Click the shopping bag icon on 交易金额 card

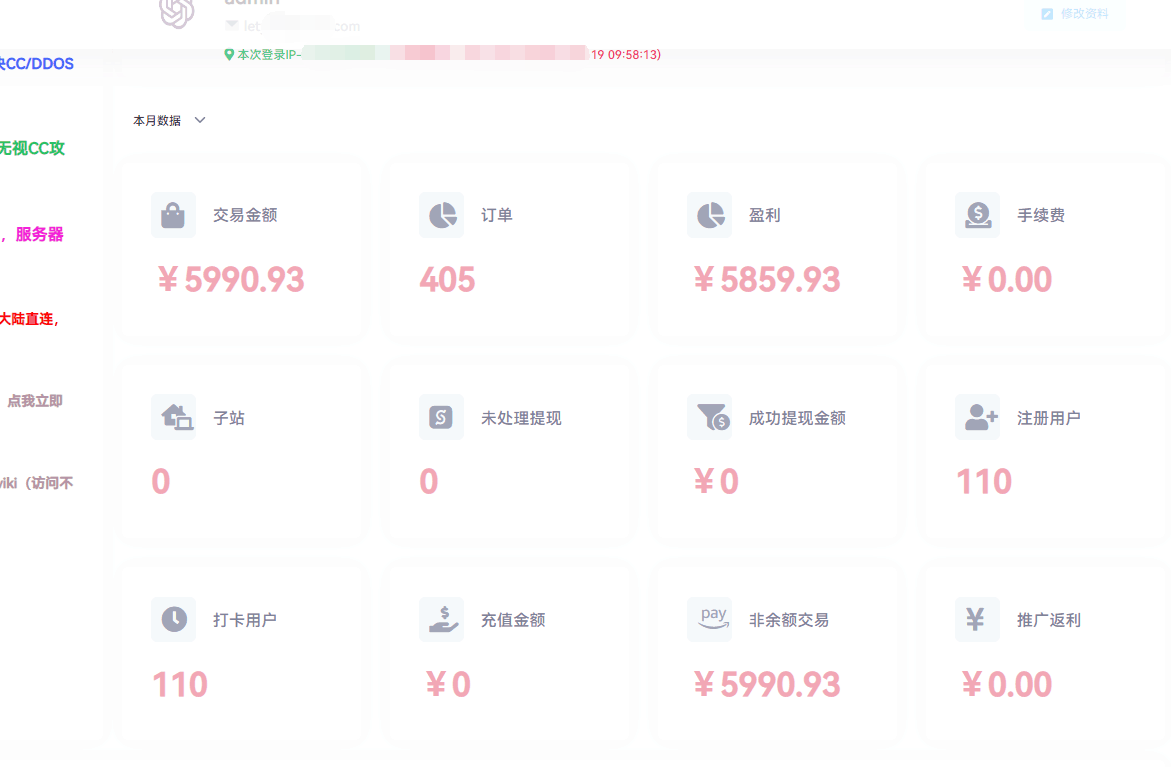click(173, 214)
